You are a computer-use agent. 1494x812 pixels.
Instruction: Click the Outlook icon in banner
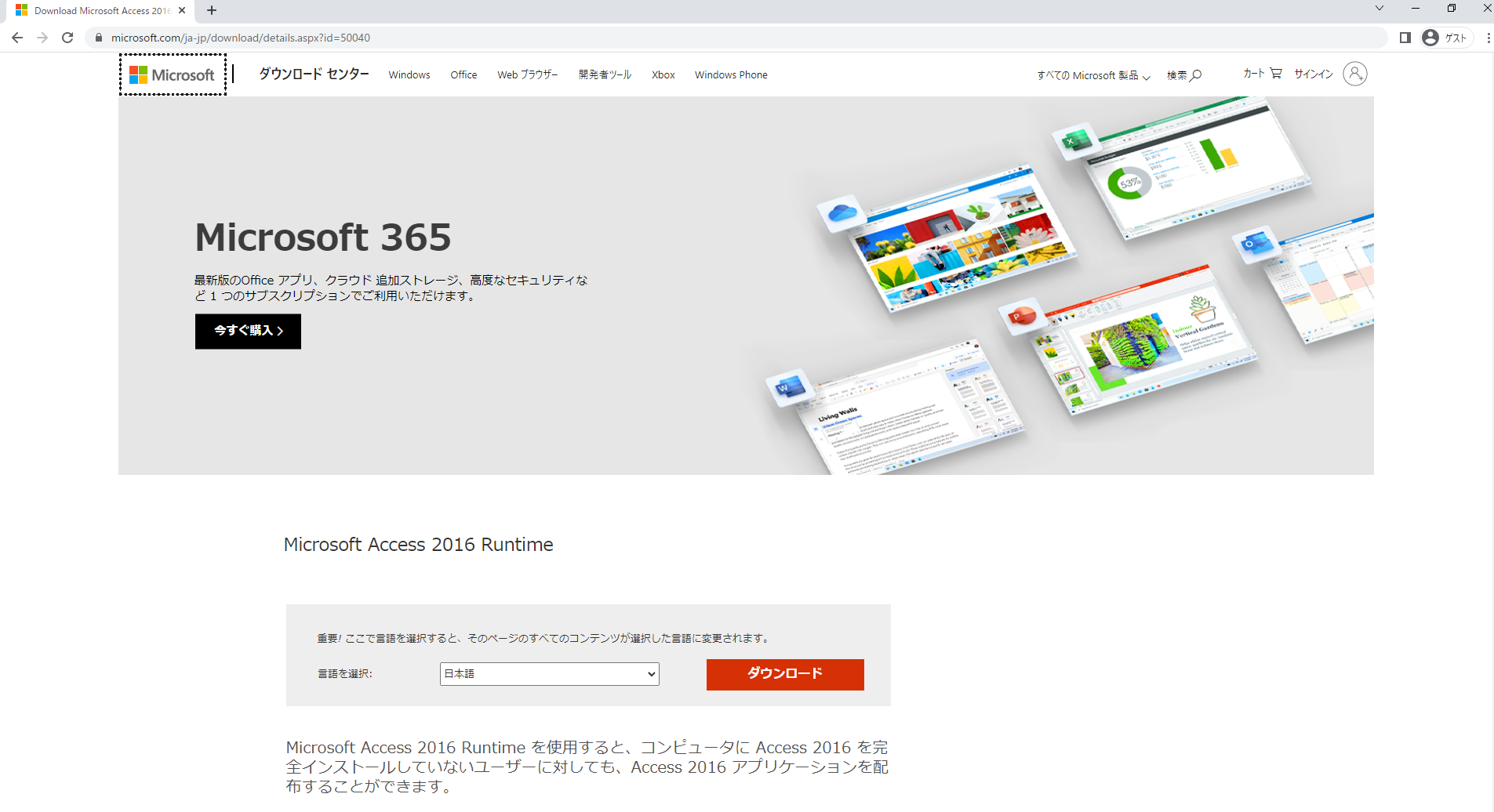1256,245
